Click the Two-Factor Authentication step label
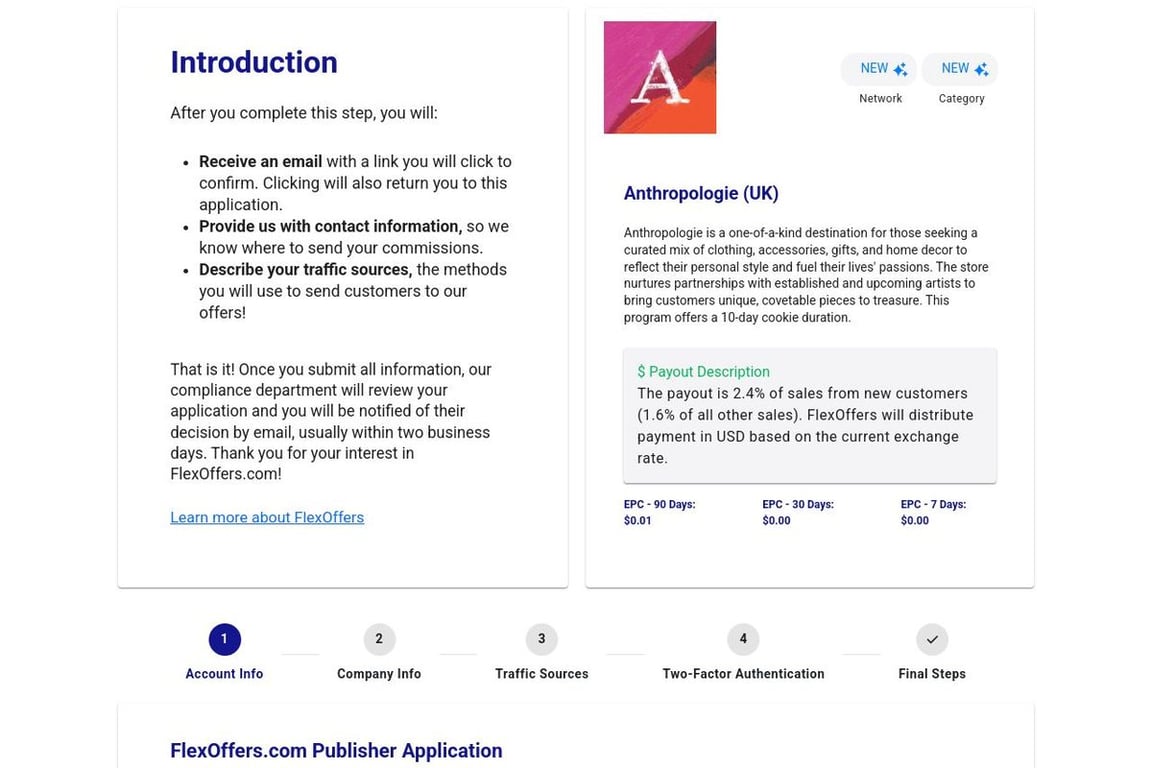The width and height of the screenshot is (1152, 768). 743,674
